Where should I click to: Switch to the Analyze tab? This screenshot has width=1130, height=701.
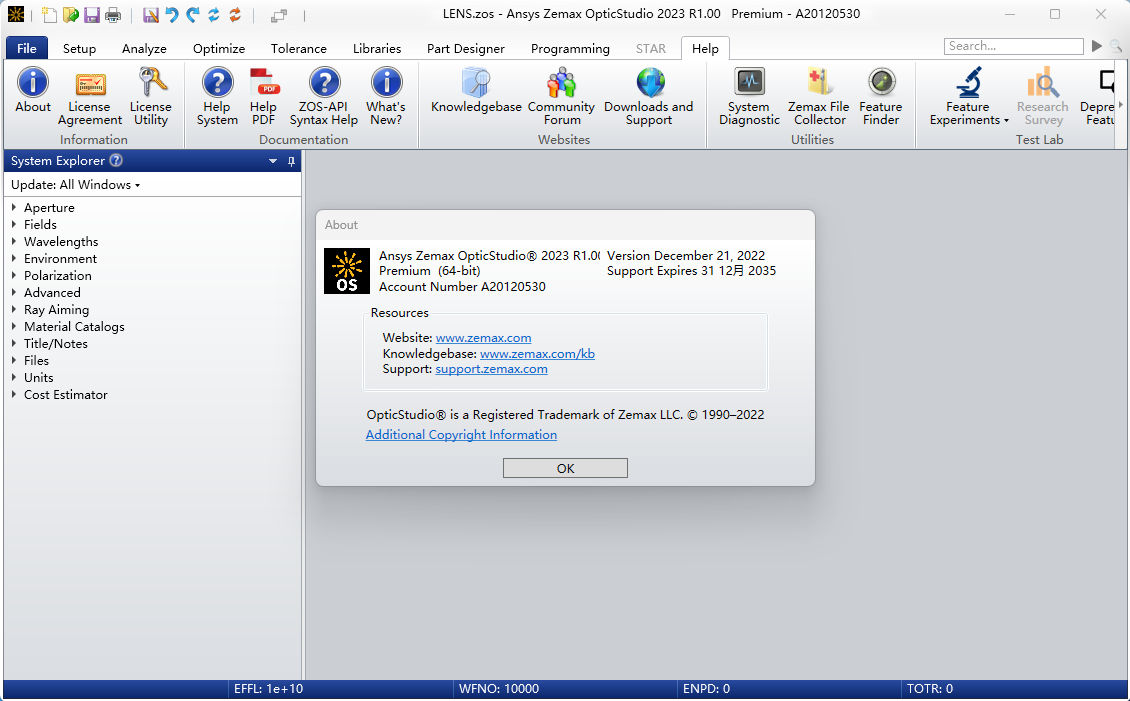coord(144,48)
